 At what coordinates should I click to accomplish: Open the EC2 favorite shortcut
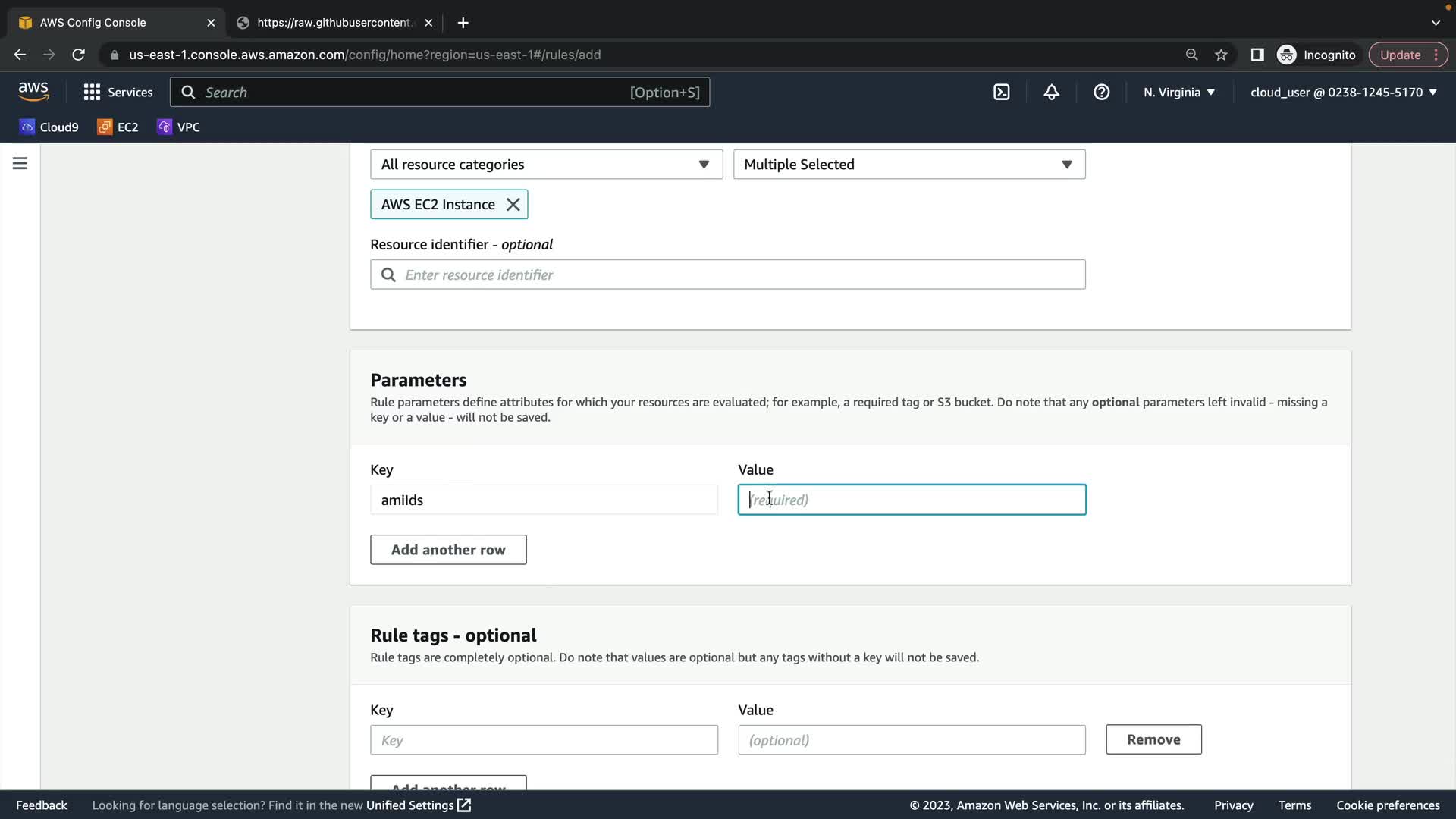click(118, 127)
